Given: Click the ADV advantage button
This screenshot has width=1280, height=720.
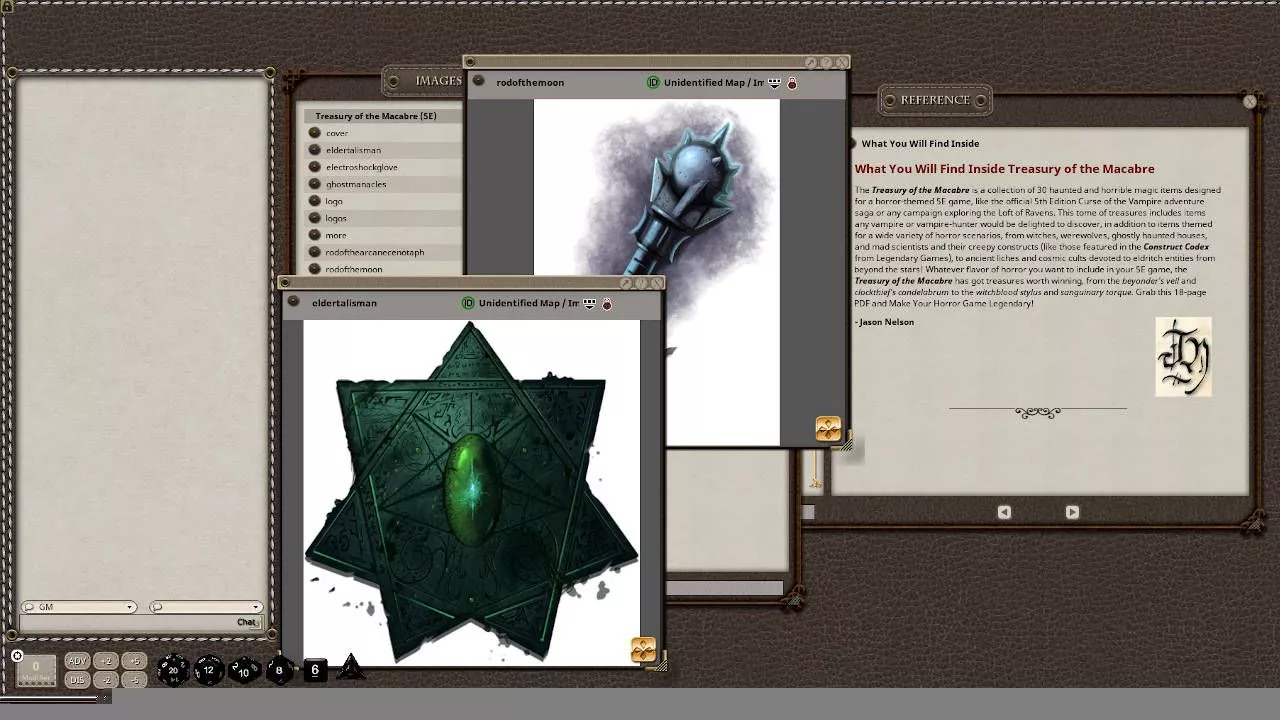Looking at the screenshot, I should pos(77,661).
